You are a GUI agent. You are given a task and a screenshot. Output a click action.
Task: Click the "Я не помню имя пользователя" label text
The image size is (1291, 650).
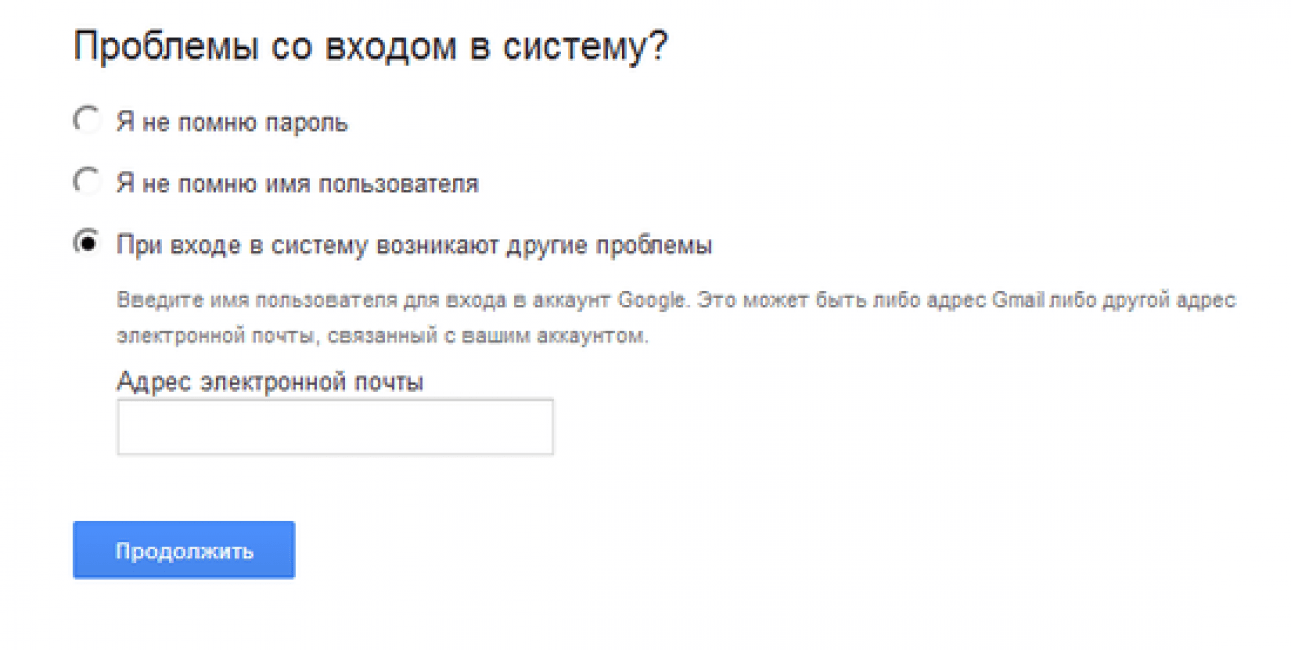[x=298, y=184]
